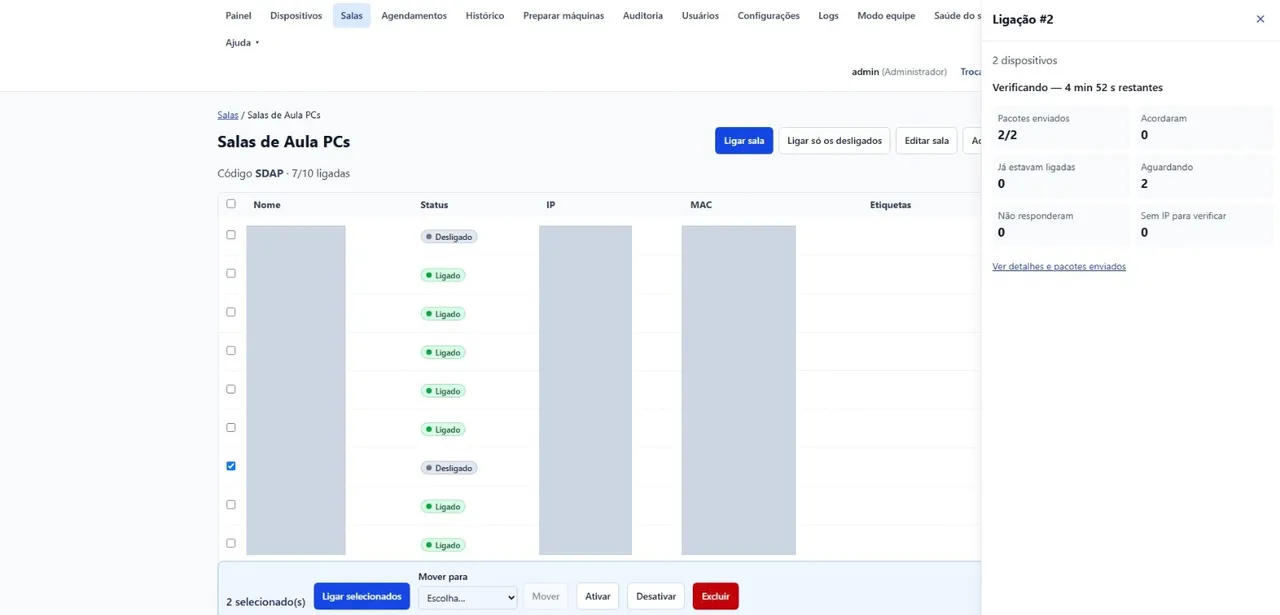Click the Status column header

click(434, 205)
